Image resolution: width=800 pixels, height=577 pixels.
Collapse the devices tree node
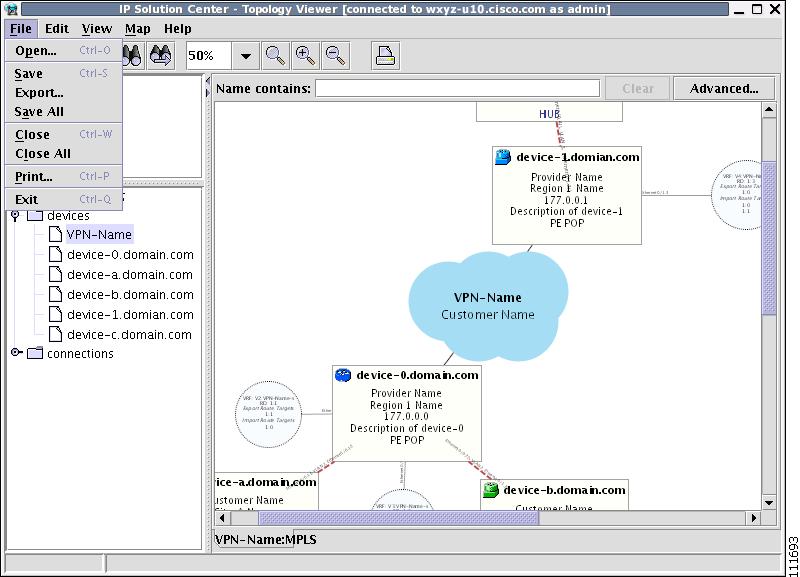click(15, 216)
